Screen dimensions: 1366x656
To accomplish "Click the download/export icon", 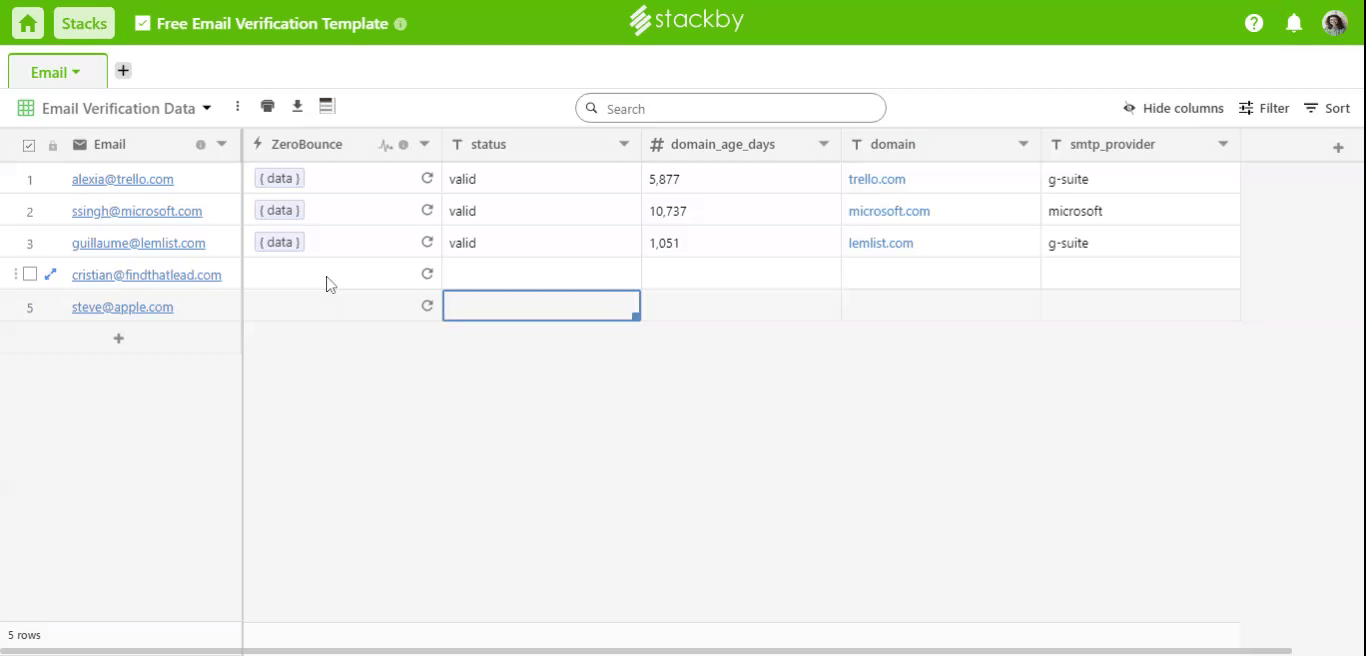I will pyautogui.click(x=297, y=107).
